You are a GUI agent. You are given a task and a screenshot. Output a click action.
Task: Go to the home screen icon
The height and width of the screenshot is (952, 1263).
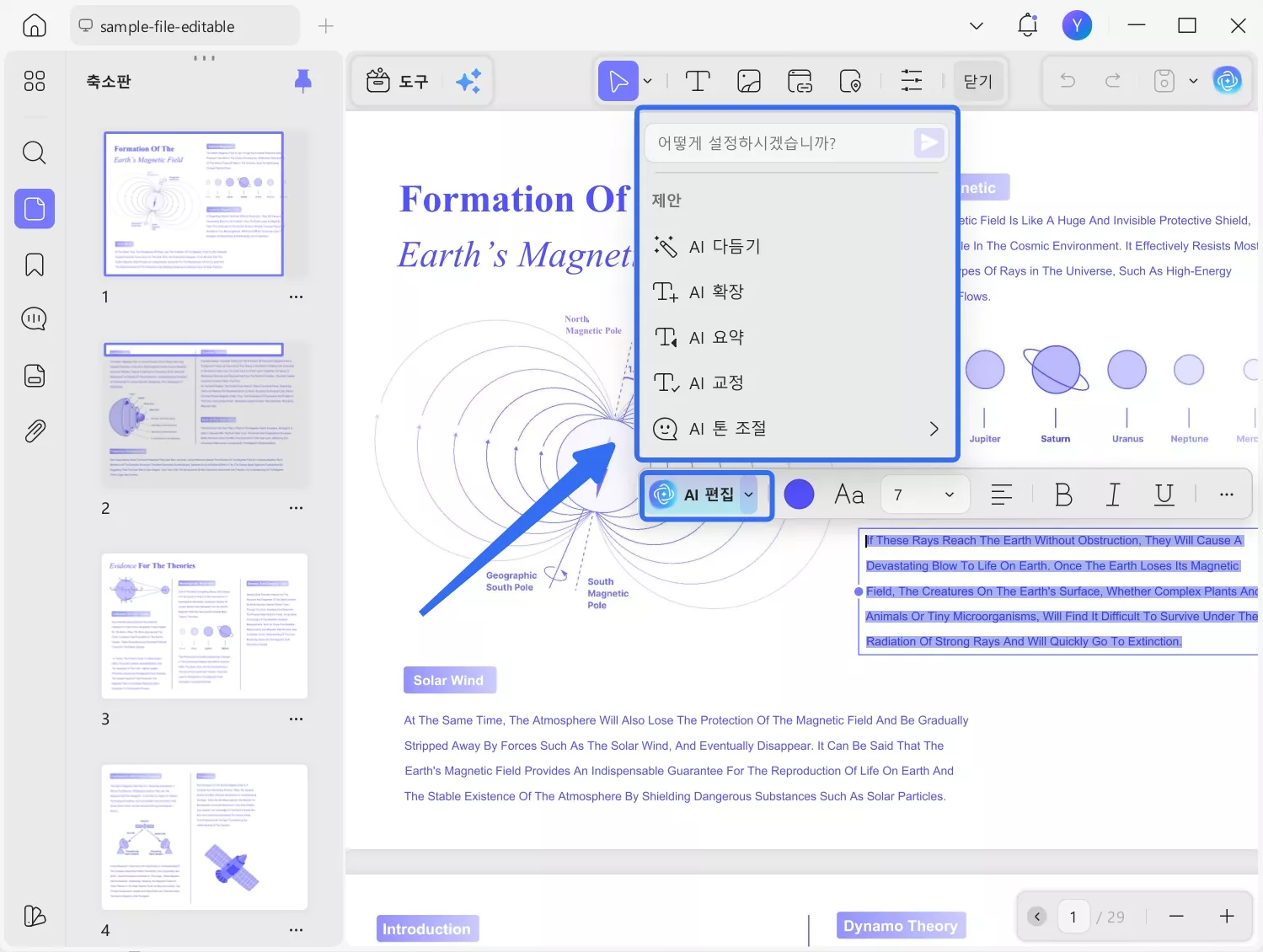pyautogui.click(x=35, y=25)
